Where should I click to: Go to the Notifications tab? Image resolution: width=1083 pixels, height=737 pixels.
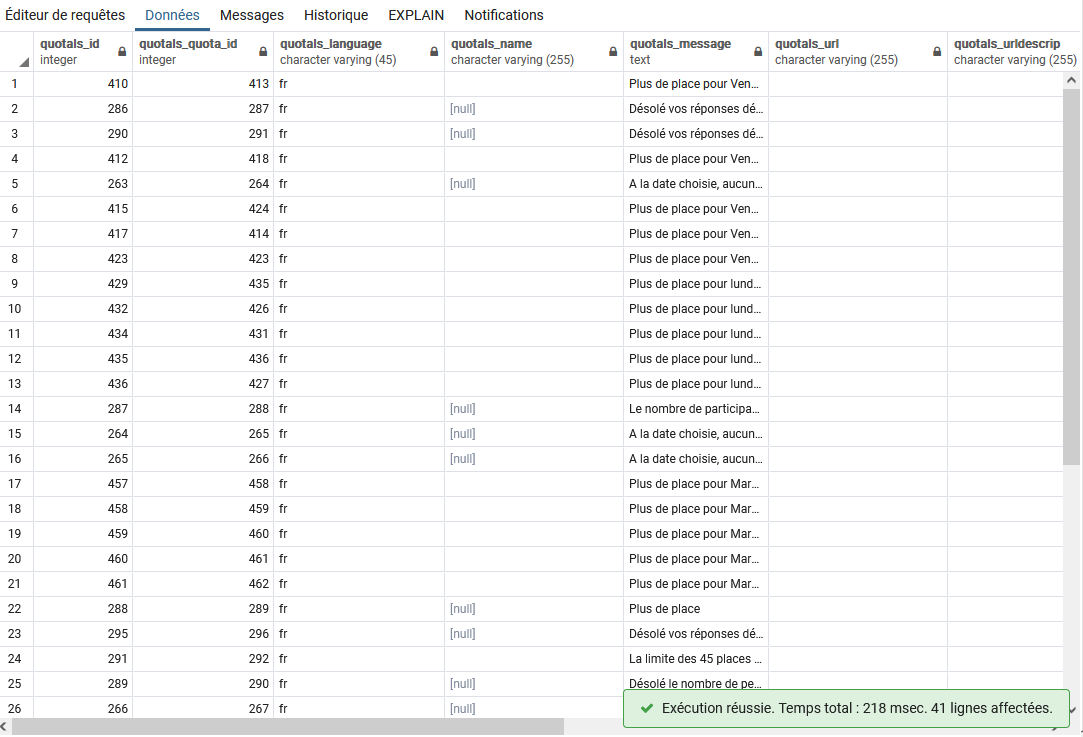pos(504,15)
